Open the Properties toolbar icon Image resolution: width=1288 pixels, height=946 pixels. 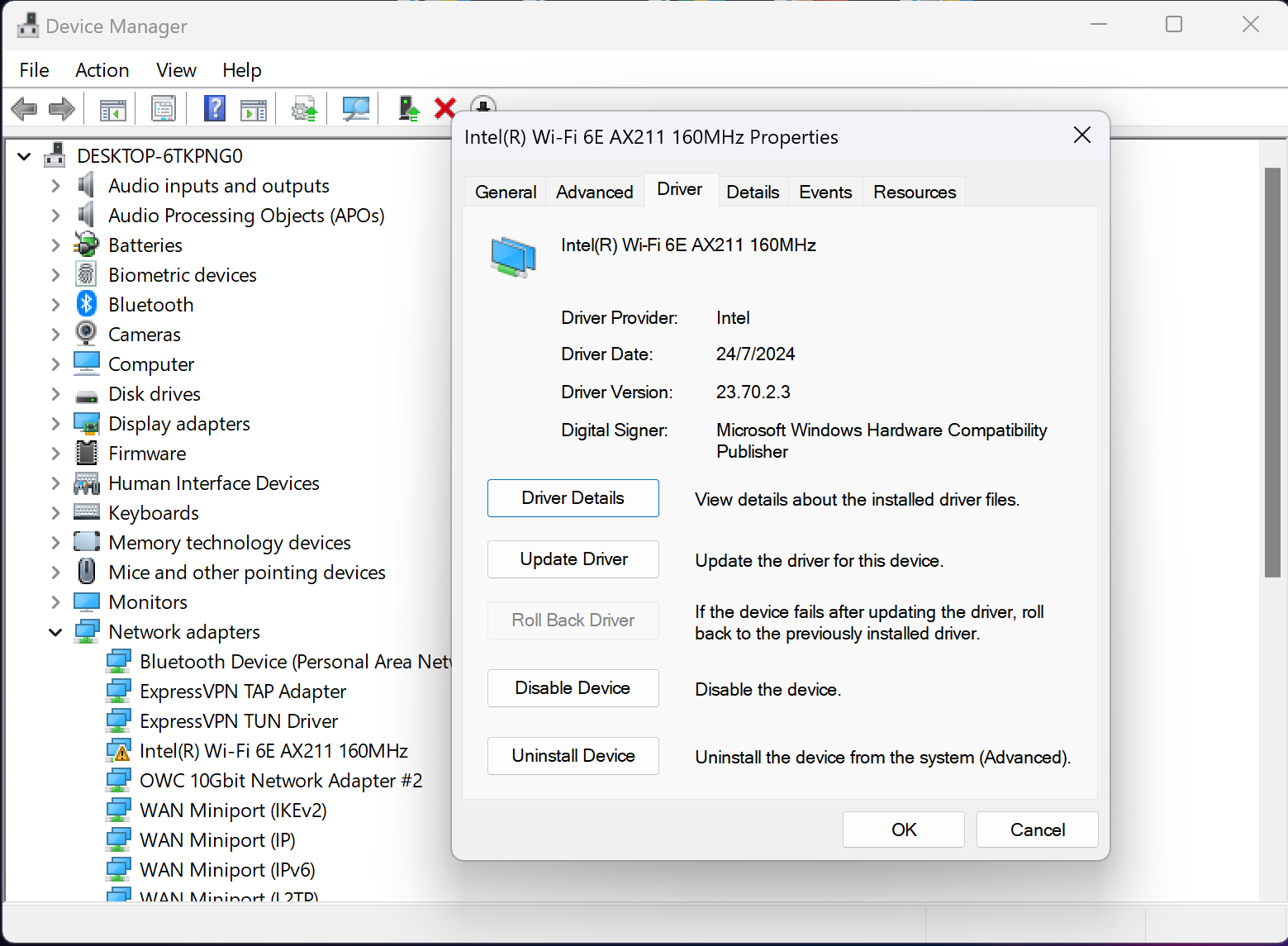tap(164, 108)
